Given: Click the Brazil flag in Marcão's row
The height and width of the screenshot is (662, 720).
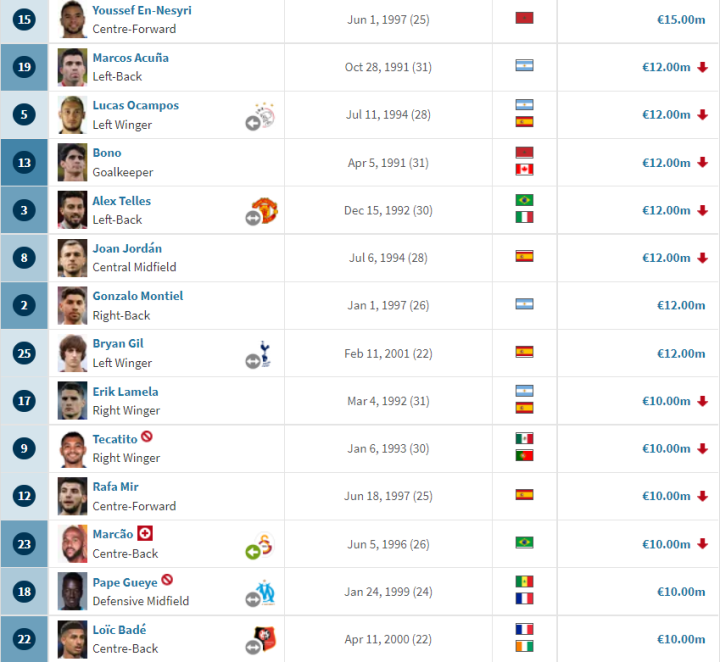Looking at the screenshot, I should [x=524, y=542].
